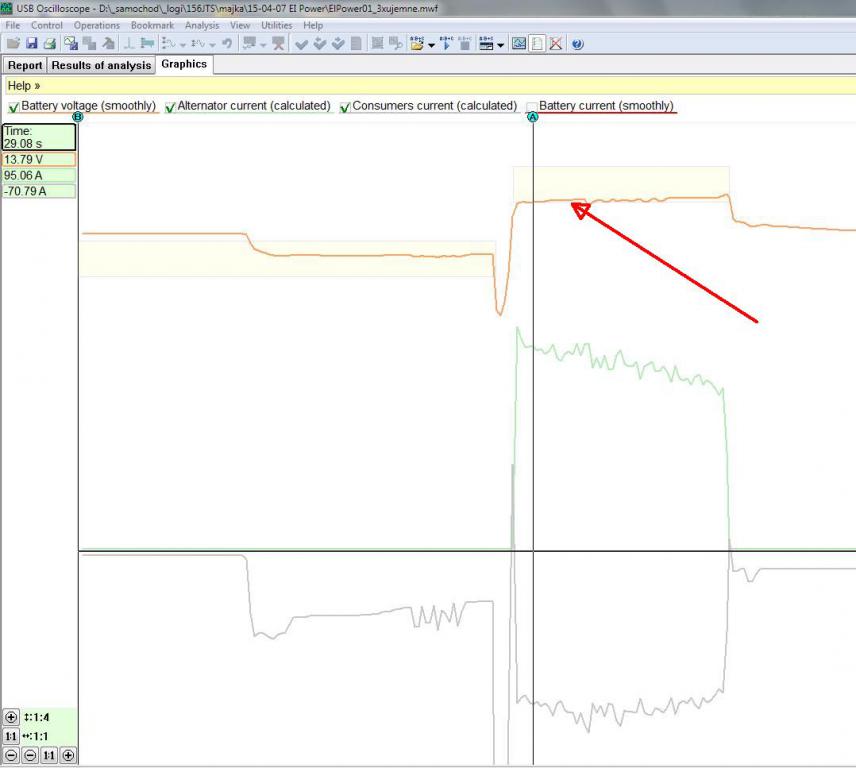Print the graph using the printer icon
This screenshot has width=856, height=768.
pos(50,44)
